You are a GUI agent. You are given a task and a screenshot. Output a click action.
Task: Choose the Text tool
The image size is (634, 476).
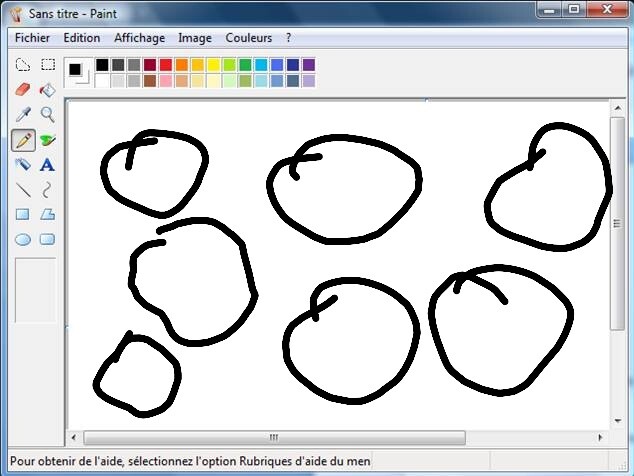(47, 164)
